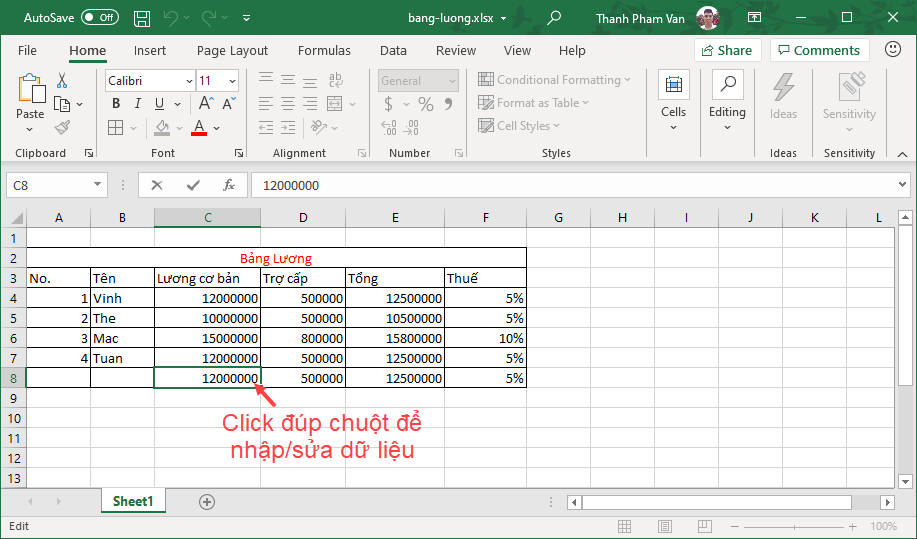Screen dimensions: 917x539
Task: Click the Orientation text angle icon
Action: pos(319,127)
